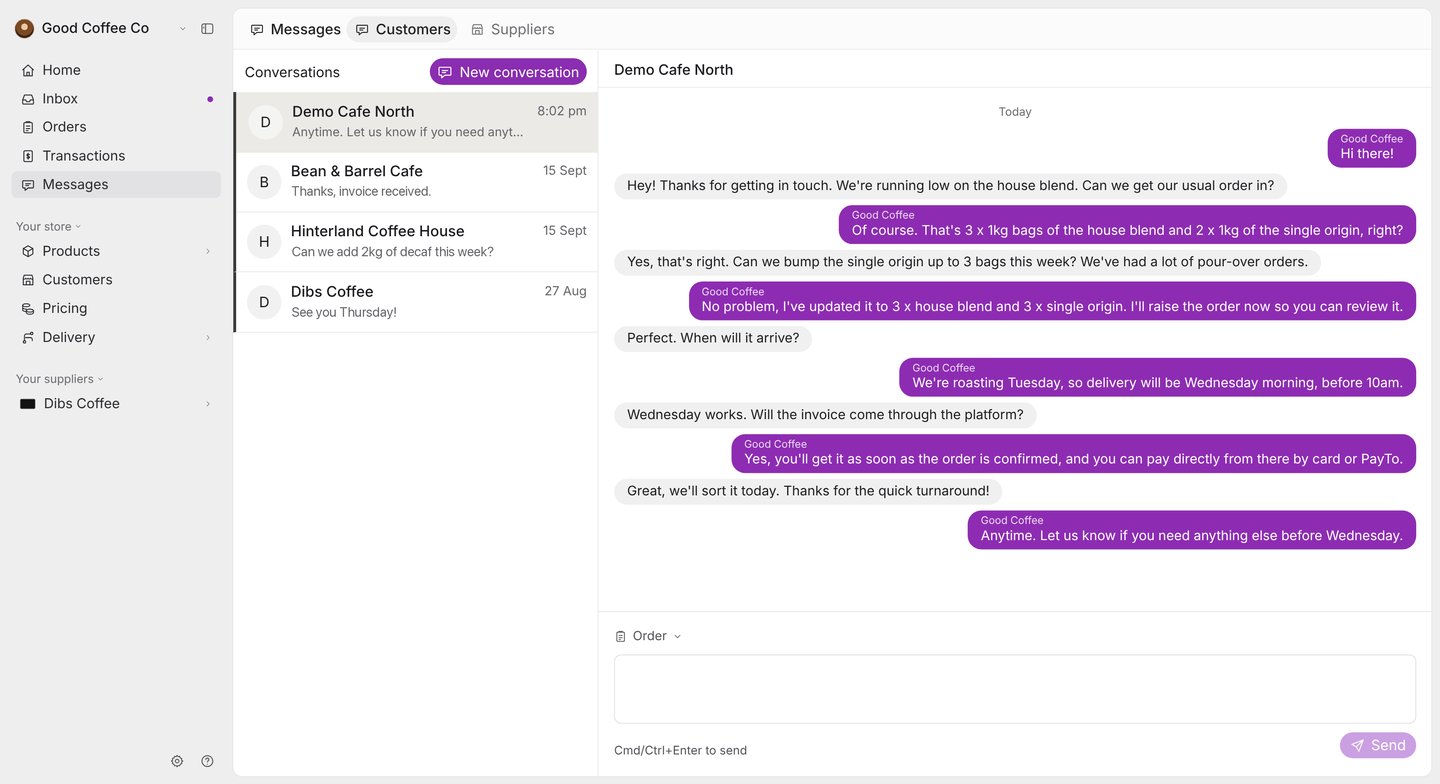Click the 'Wednesday works' invoice question message
Image resolution: width=1440 pixels, height=784 pixels.
(825, 415)
